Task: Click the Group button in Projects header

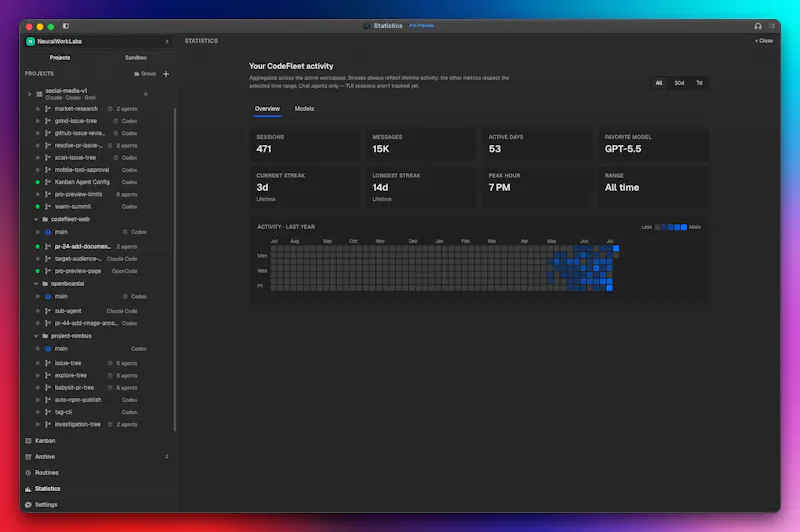Action: (x=145, y=74)
